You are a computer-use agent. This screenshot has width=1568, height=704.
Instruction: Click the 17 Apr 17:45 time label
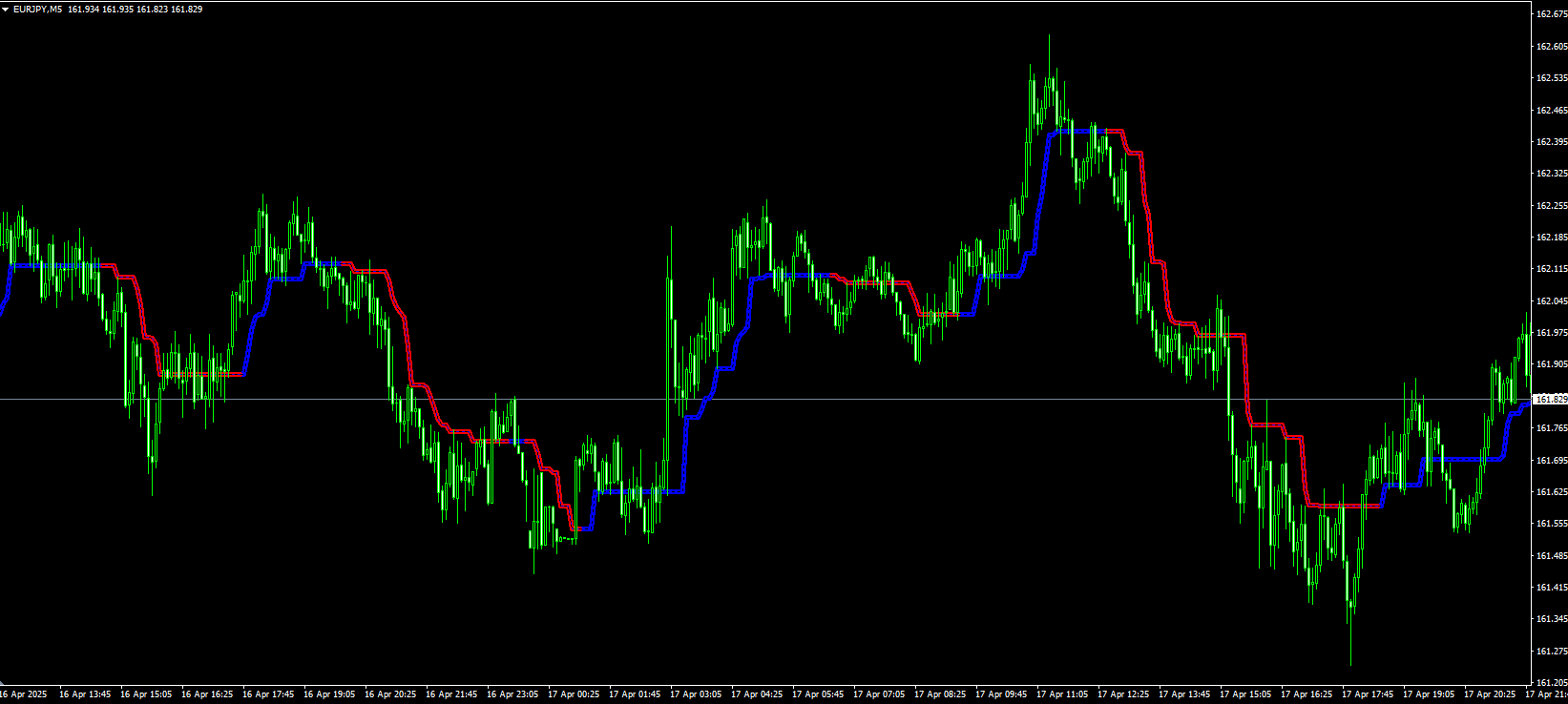pyautogui.click(x=1368, y=694)
